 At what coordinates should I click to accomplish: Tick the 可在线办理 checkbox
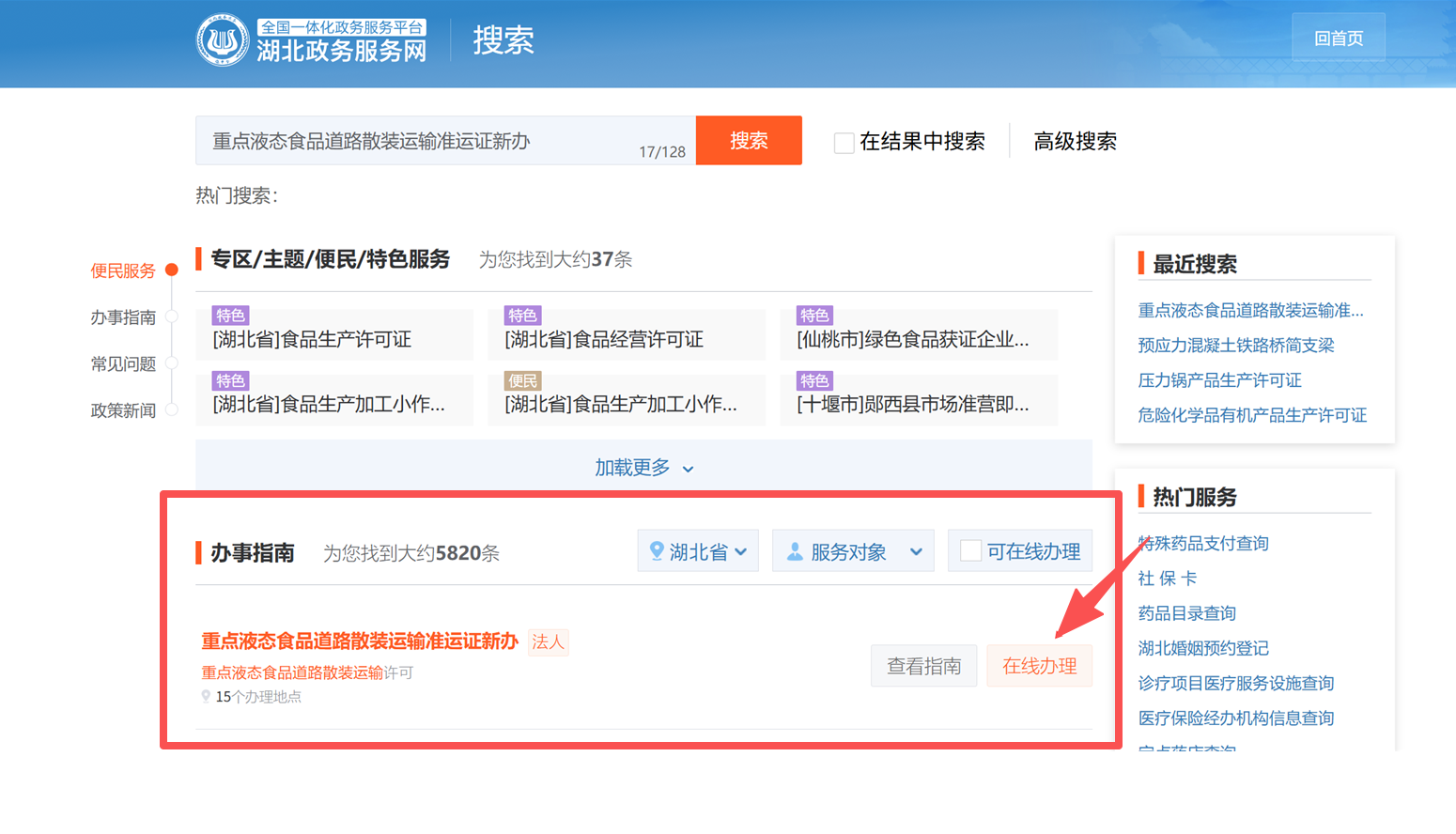[971, 551]
